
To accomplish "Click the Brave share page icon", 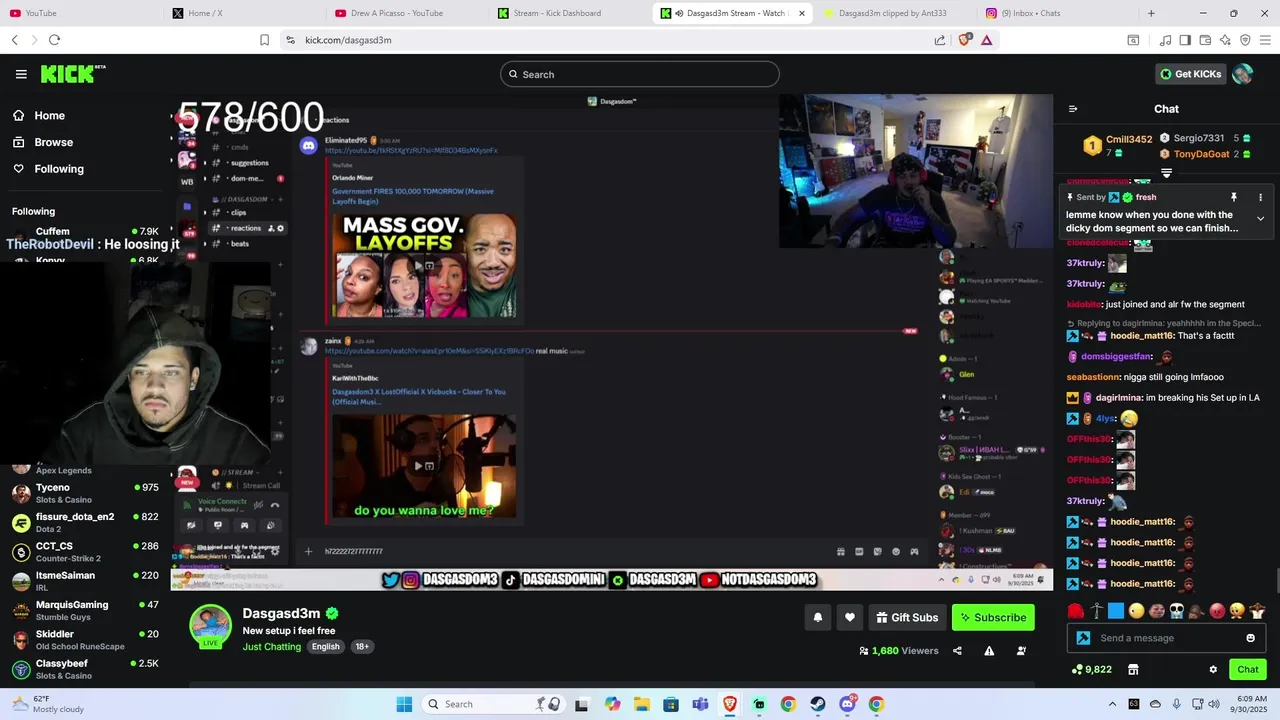I will tap(940, 40).
